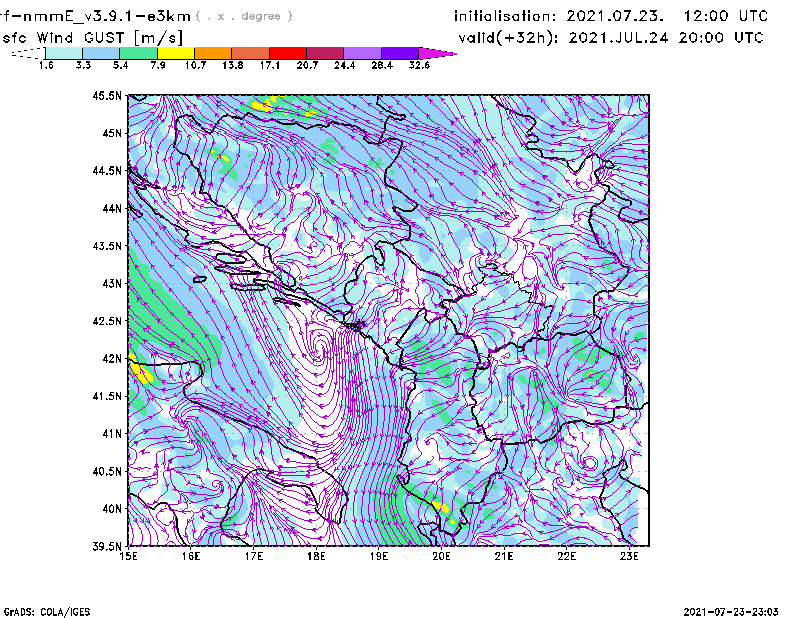Click the '43.5N' latitude label
Viewport: 800px width, 618px height.
coord(107,246)
